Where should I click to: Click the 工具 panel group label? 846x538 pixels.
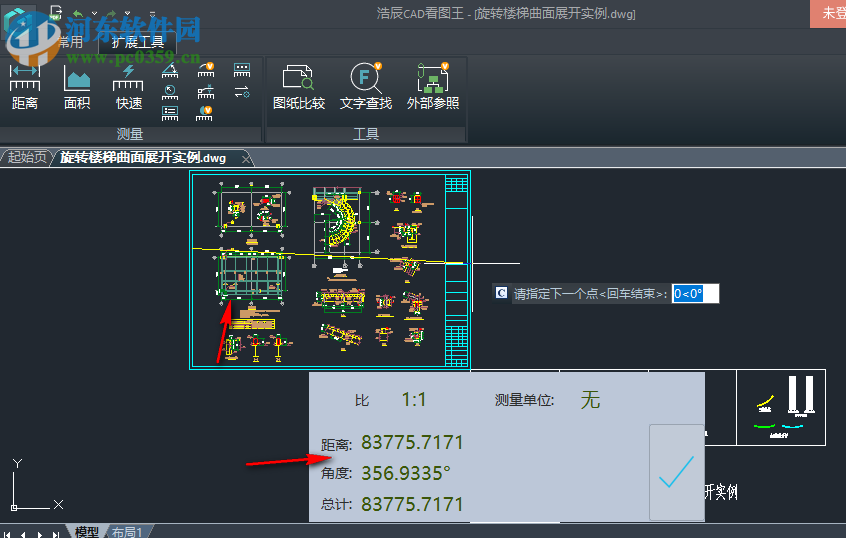click(x=366, y=134)
